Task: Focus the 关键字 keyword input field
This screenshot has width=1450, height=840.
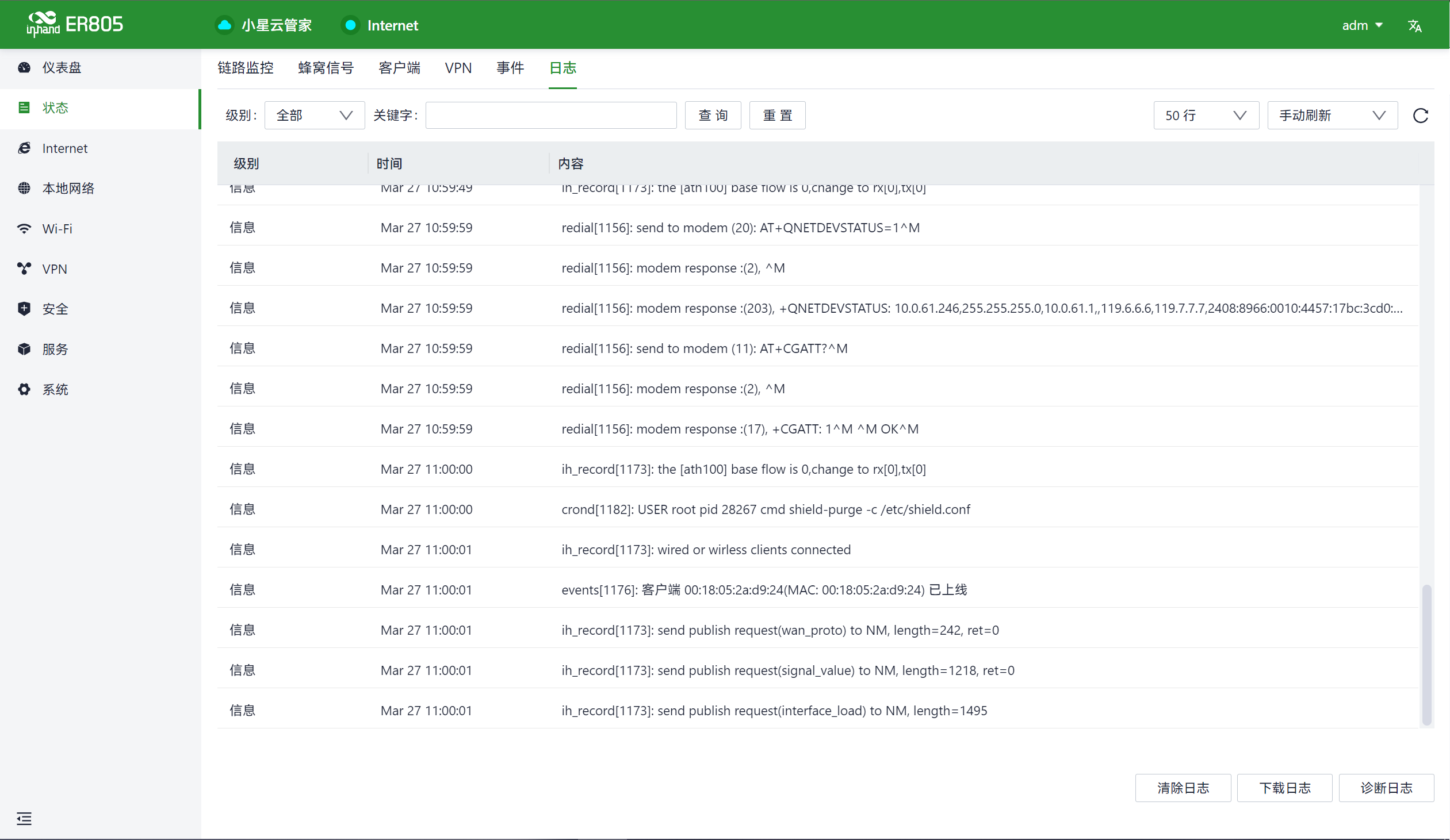Action: coord(550,116)
